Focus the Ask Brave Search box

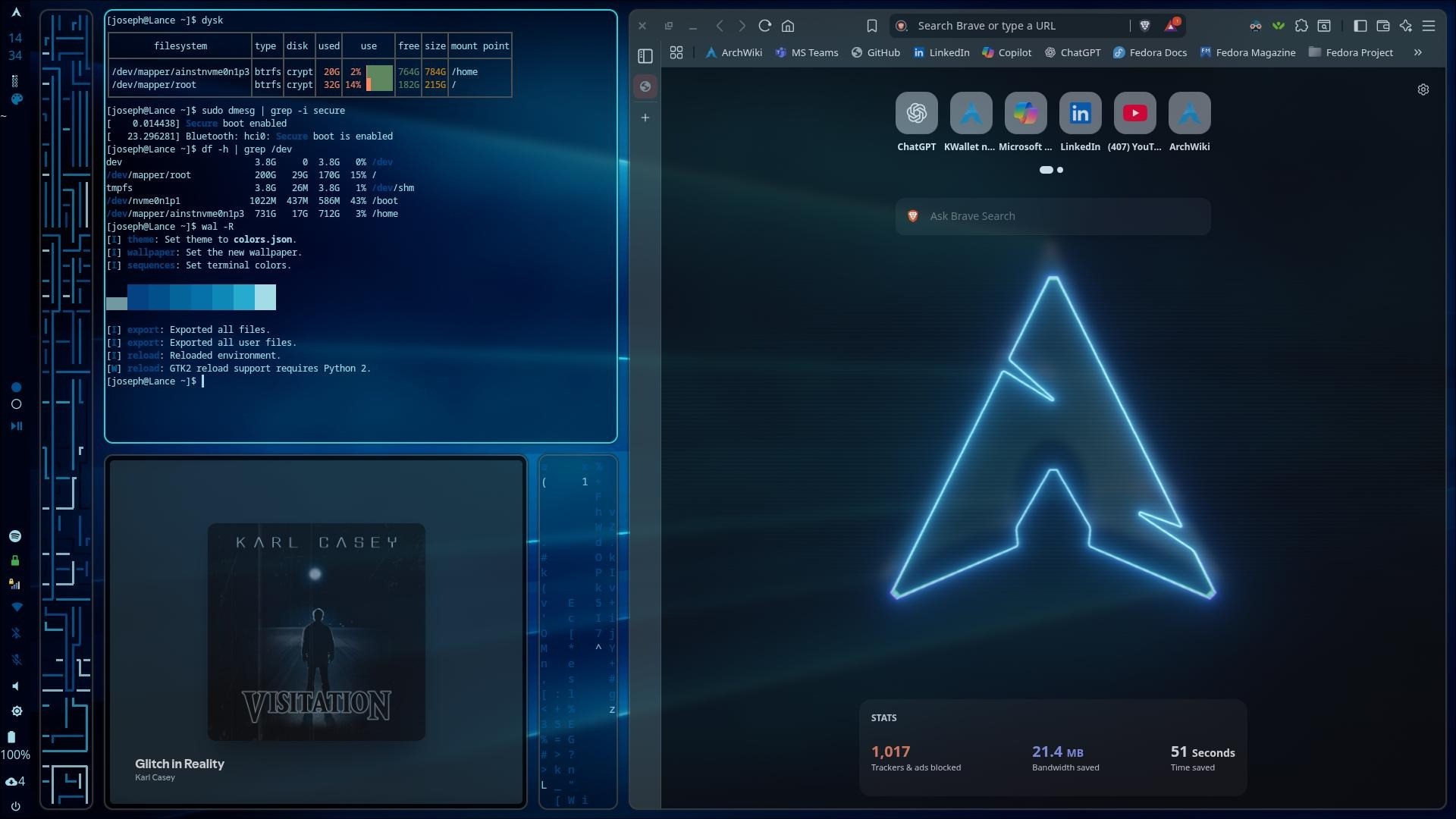(x=1053, y=216)
